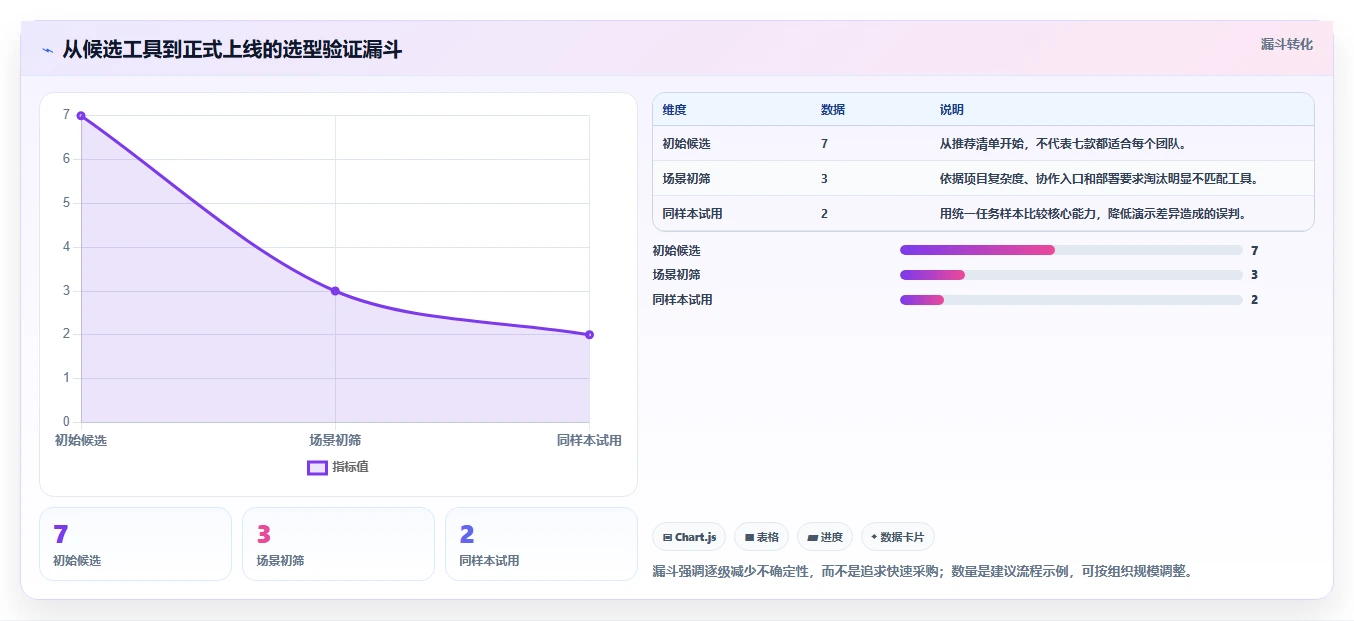Click the table value 7

coord(824,144)
